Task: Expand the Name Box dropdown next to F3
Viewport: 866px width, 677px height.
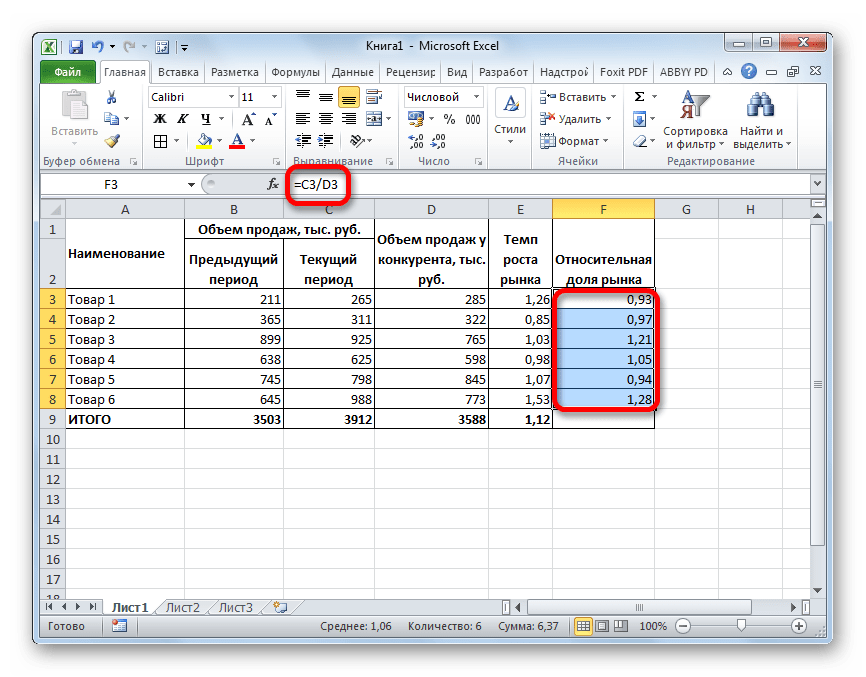Action: tap(191, 184)
